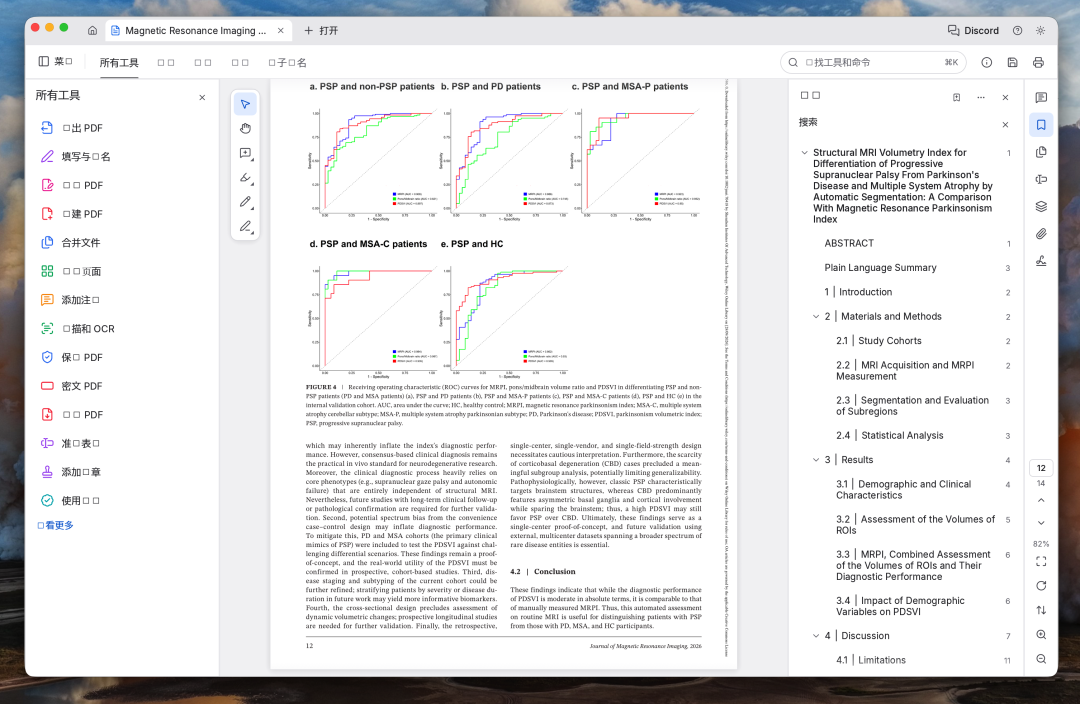Jump to 1 Introduction bookmark

click(x=858, y=292)
